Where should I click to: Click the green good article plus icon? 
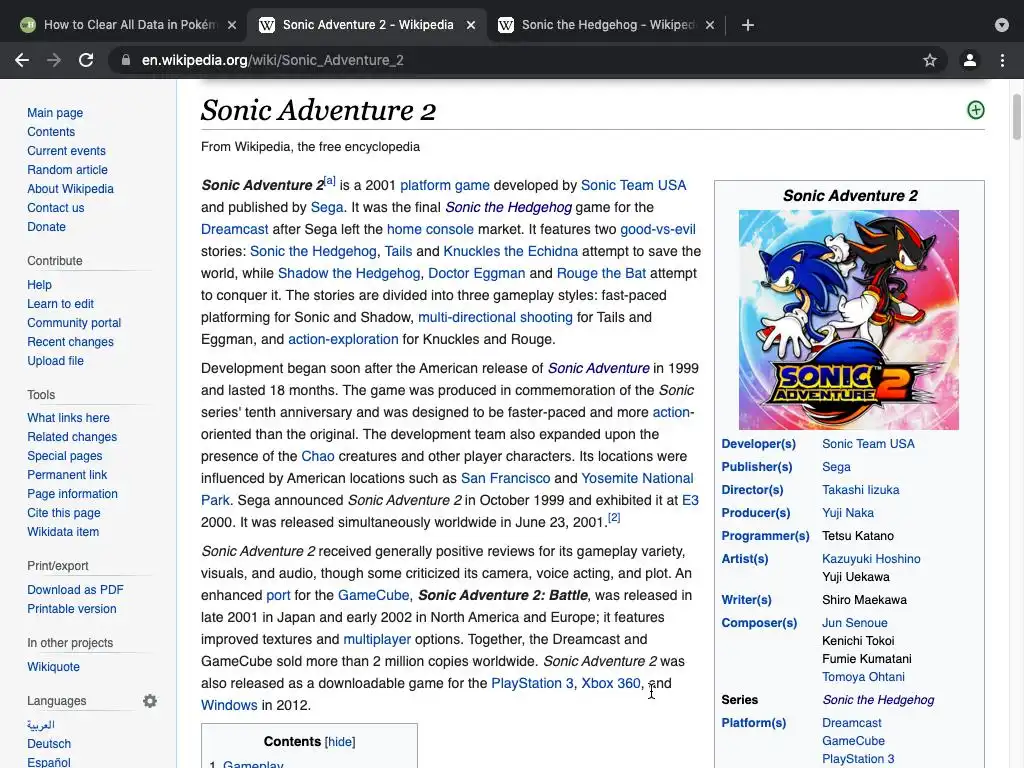click(x=975, y=110)
